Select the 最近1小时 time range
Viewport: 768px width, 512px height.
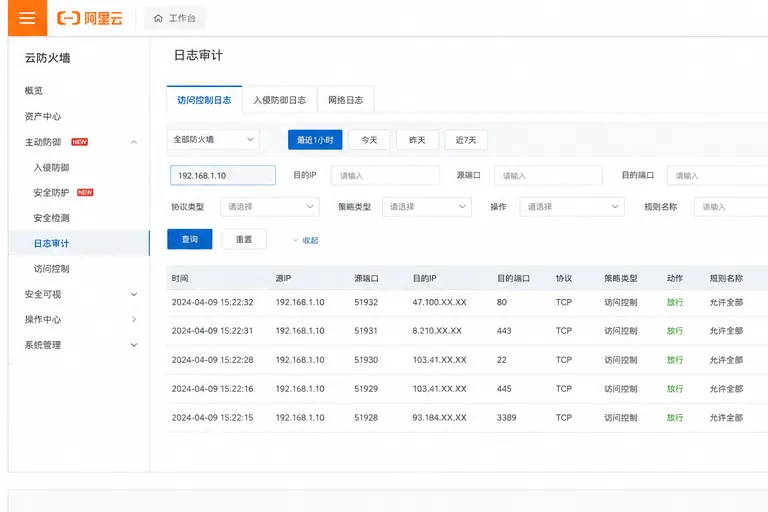pos(315,140)
